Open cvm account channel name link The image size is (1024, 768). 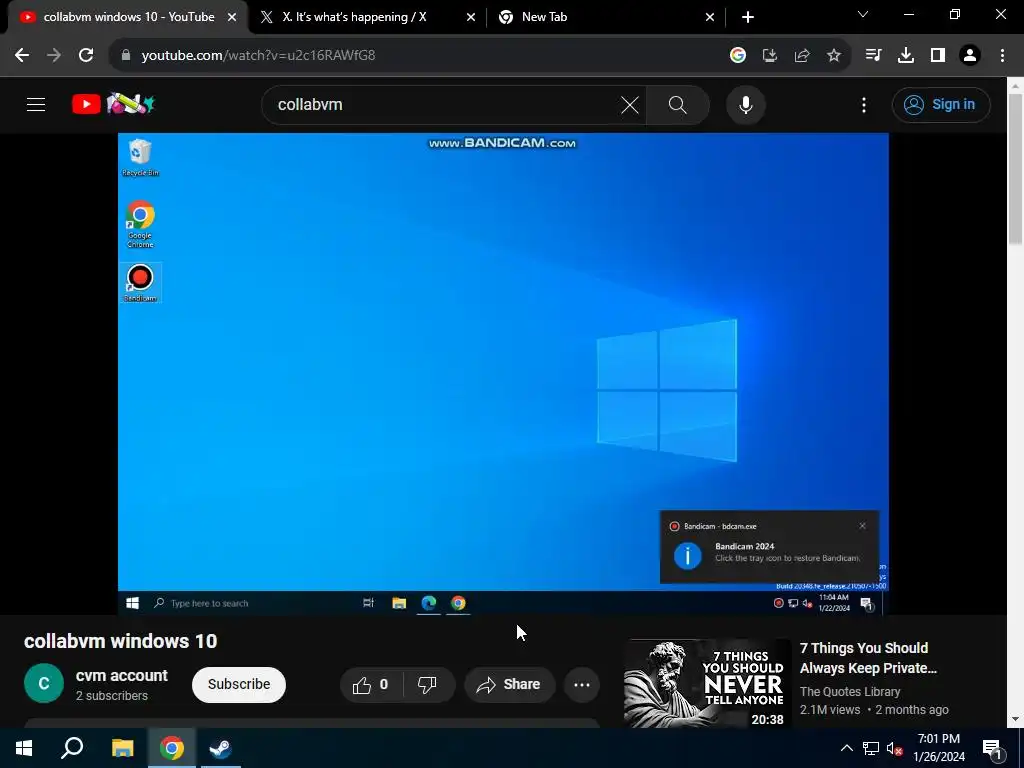click(121, 675)
